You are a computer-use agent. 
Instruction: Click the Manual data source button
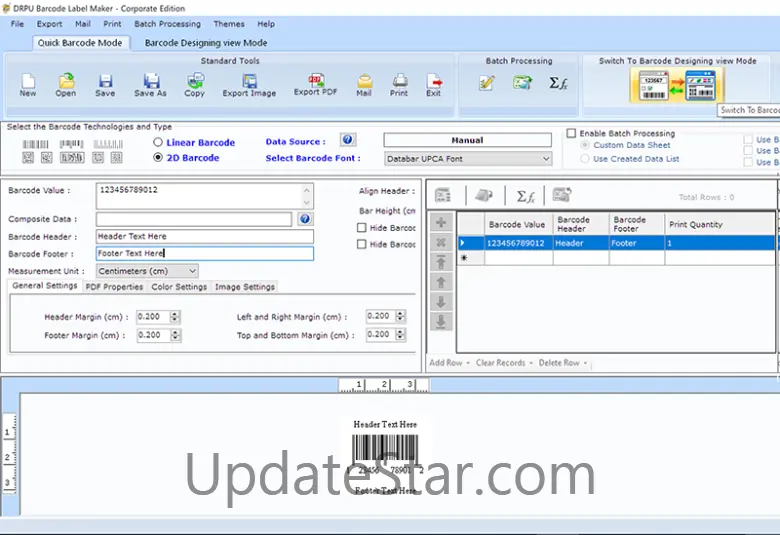pyautogui.click(x=467, y=141)
